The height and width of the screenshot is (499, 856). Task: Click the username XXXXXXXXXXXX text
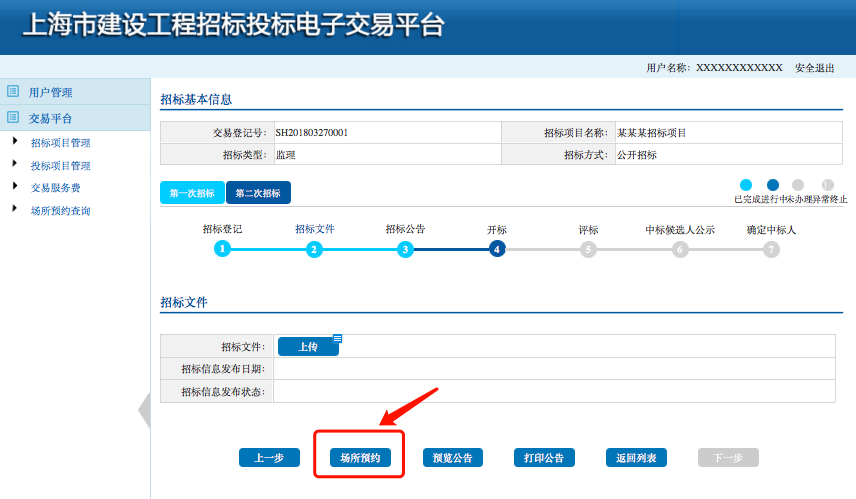click(x=739, y=68)
